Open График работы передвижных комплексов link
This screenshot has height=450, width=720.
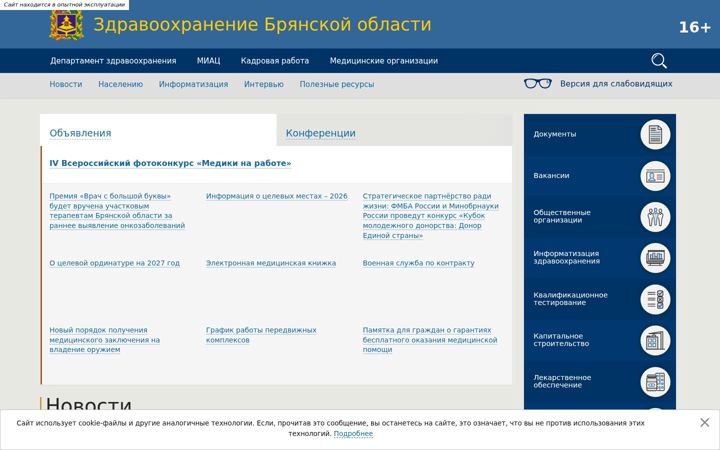click(261, 335)
